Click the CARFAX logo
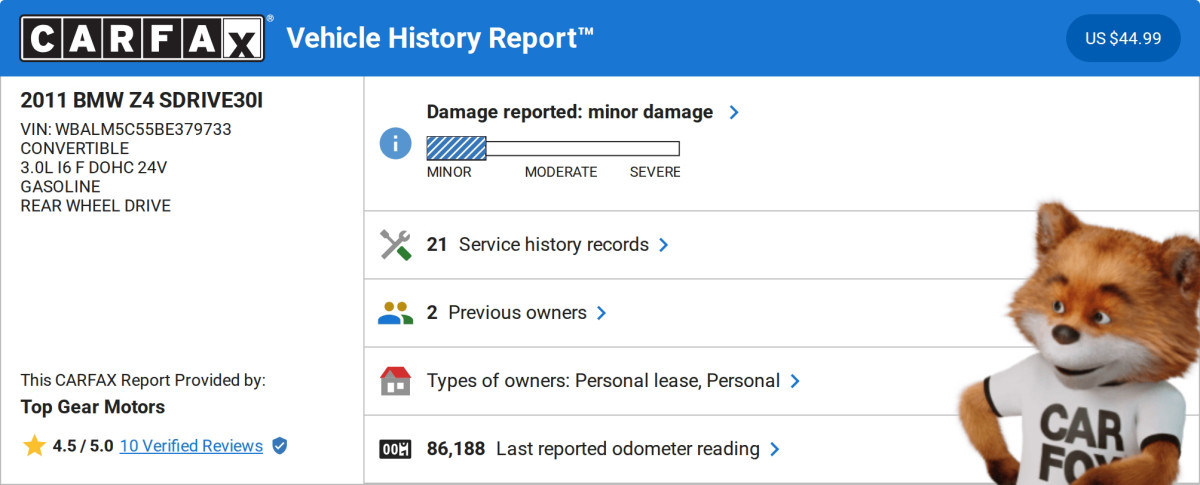1200x485 pixels. click(143, 38)
